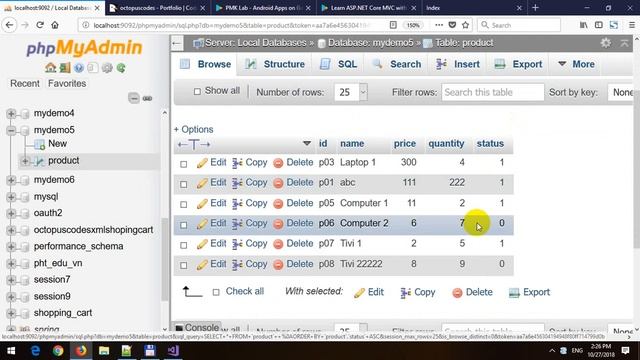
Task: Select the Browse tab
Action: pos(206,64)
